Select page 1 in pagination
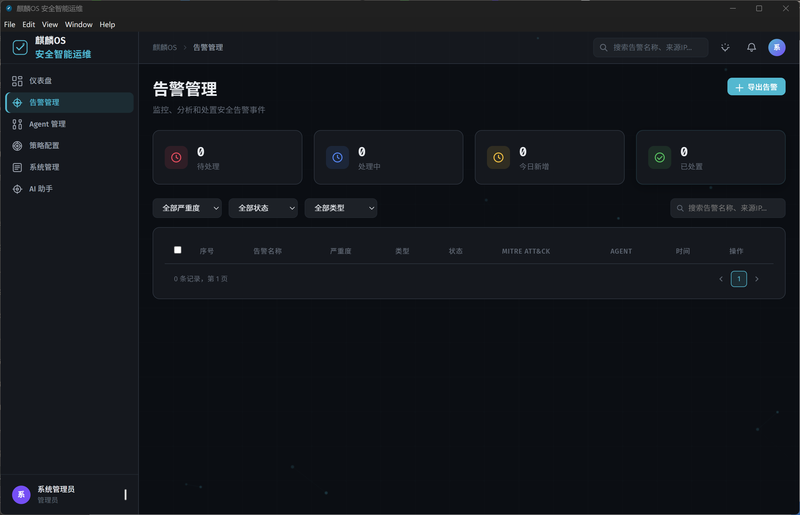 tap(739, 279)
